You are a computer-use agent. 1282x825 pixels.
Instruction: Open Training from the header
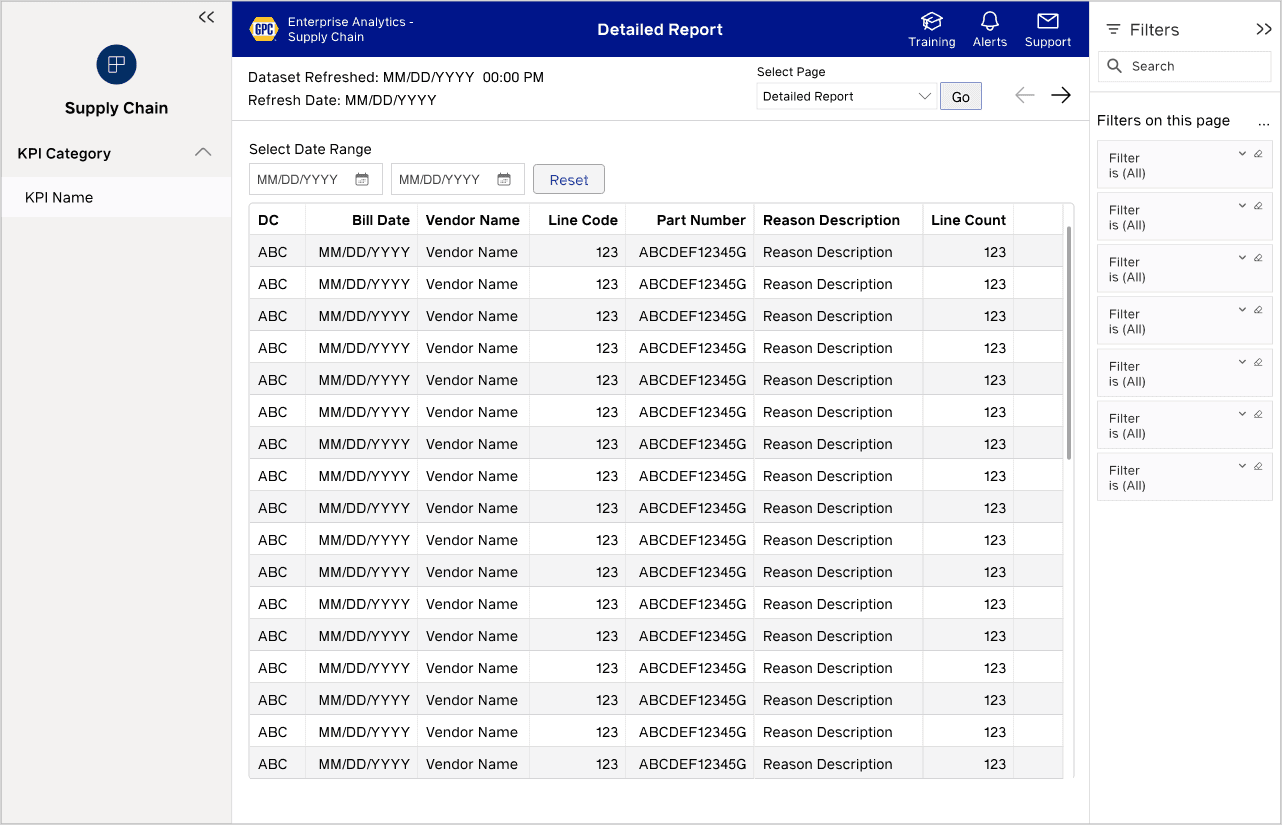point(931,29)
